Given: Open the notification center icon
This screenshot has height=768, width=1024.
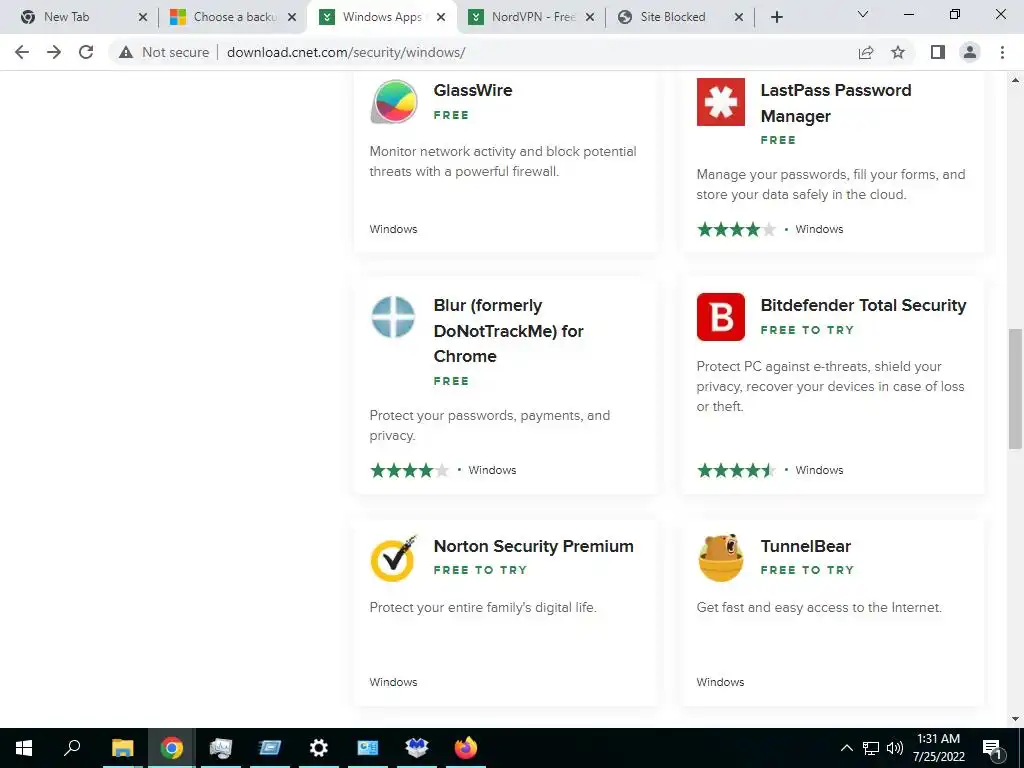Looking at the screenshot, I should coord(993,748).
